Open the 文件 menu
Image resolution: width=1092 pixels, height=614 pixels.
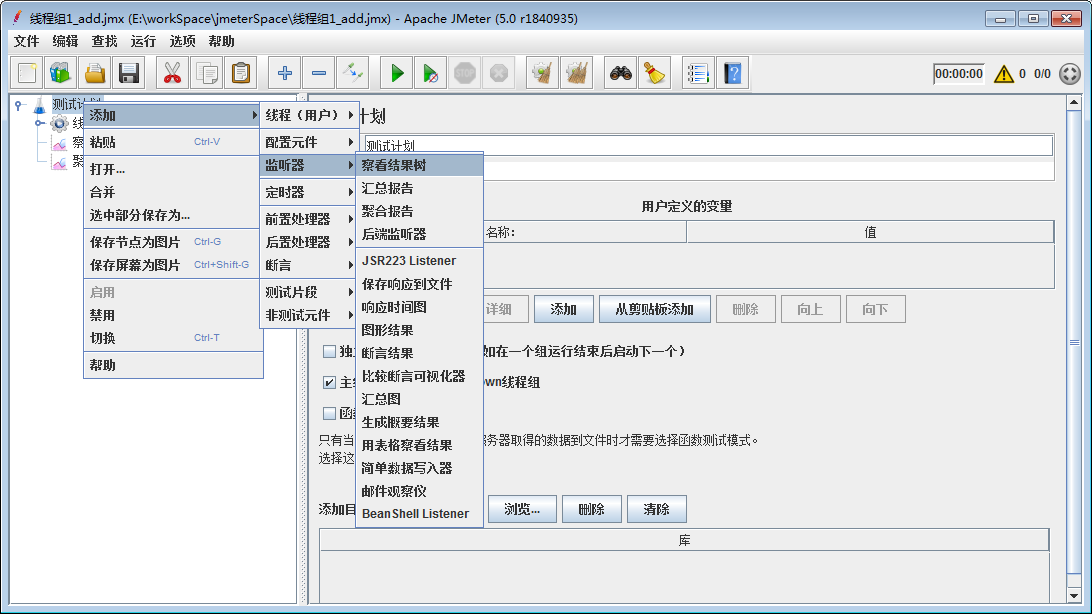coord(26,41)
